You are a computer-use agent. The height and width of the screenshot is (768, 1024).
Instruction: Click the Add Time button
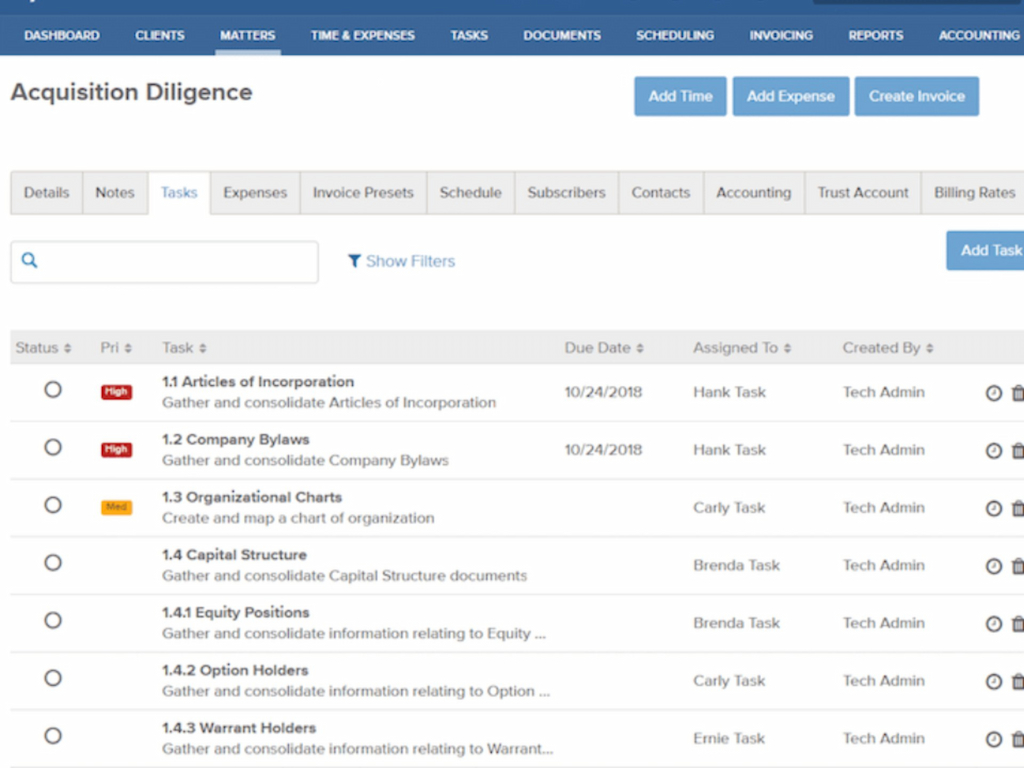click(x=680, y=96)
